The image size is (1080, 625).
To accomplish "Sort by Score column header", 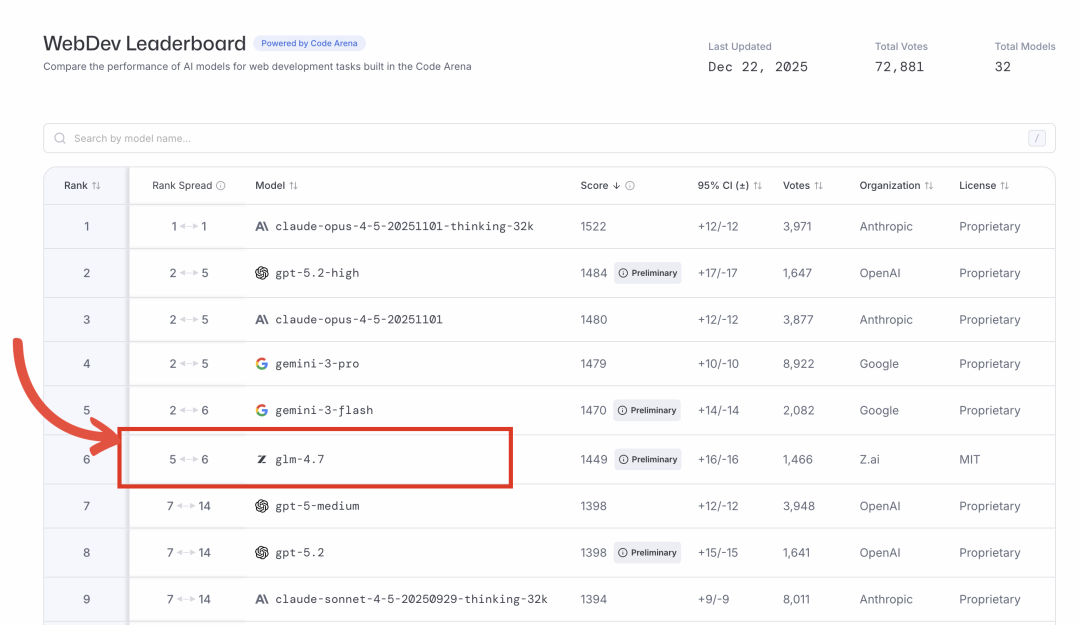I will point(600,185).
